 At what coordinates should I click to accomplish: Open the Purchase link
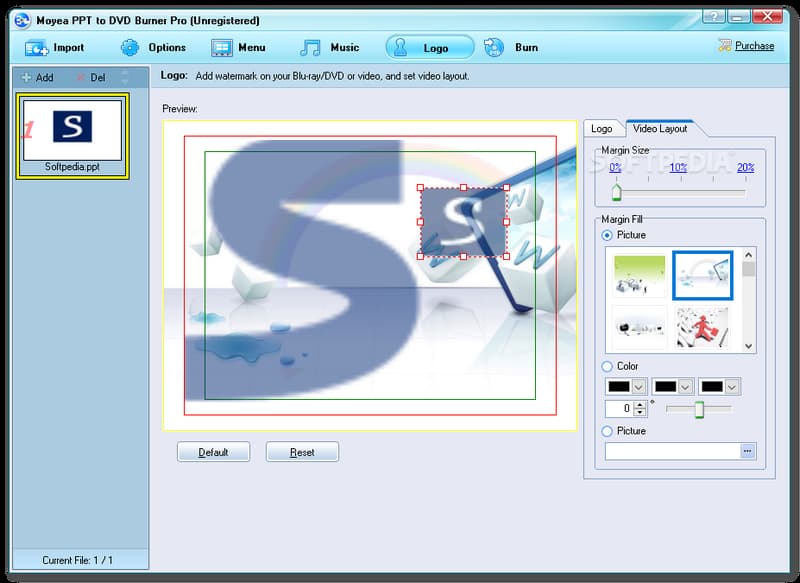pos(754,46)
